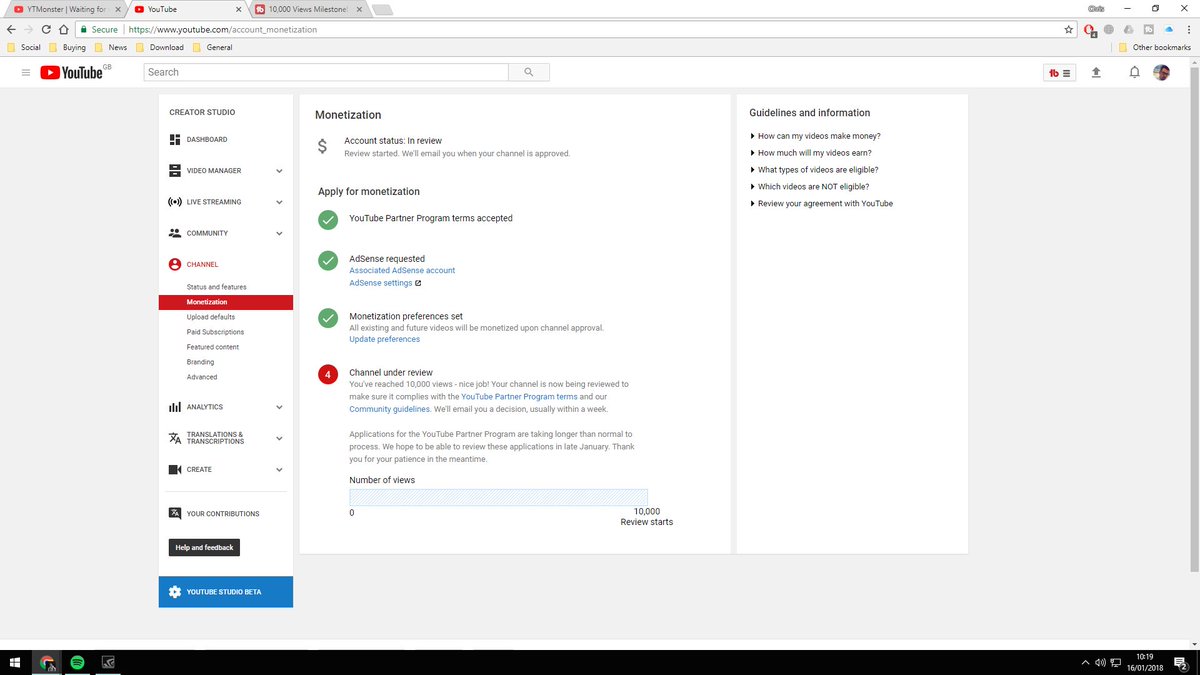The height and width of the screenshot is (675, 1200).
Task: Select the Monetization submenu item
Action: (x=225, y=302)
